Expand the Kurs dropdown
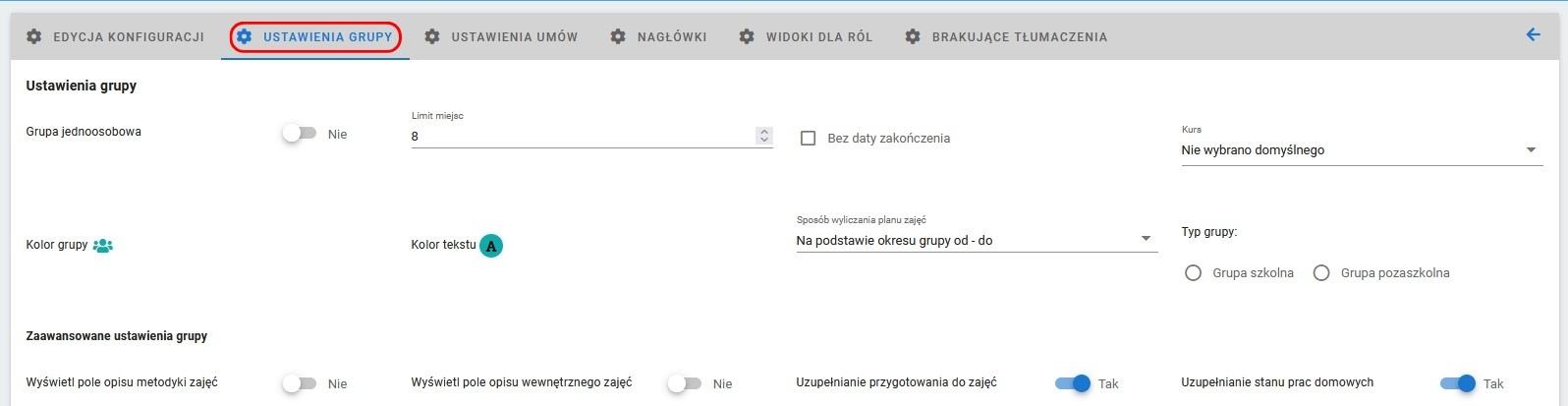This screenshot has height=406, width=1568. point(1362,150)
